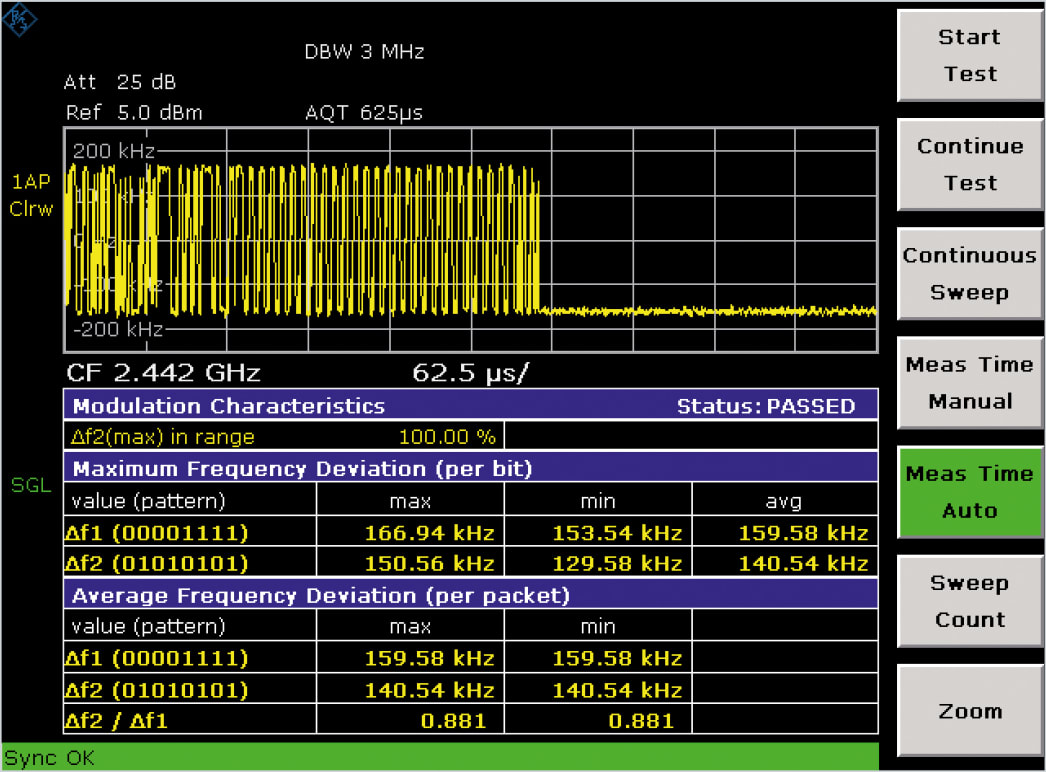1046x772 pixels.
Task: Click the Modulation Characteristics header
Action: tap(229, 406)
